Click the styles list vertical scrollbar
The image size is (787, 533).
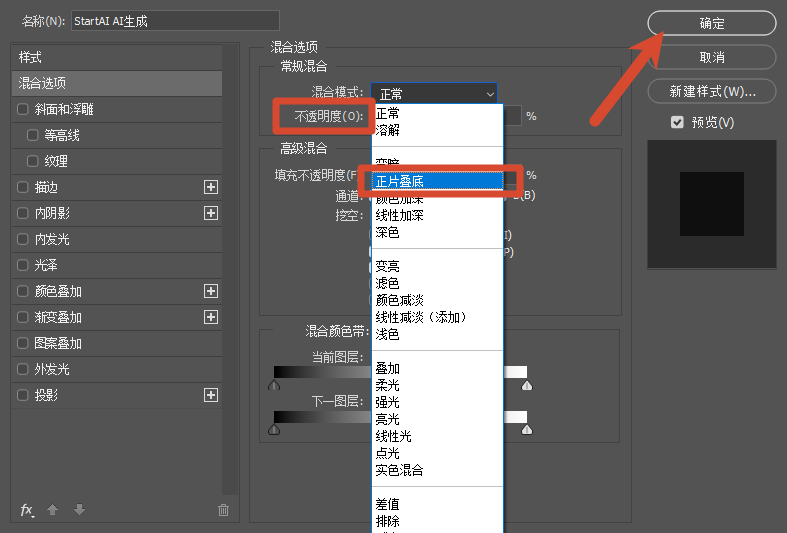pyautogui.click(x=230, y=270)
